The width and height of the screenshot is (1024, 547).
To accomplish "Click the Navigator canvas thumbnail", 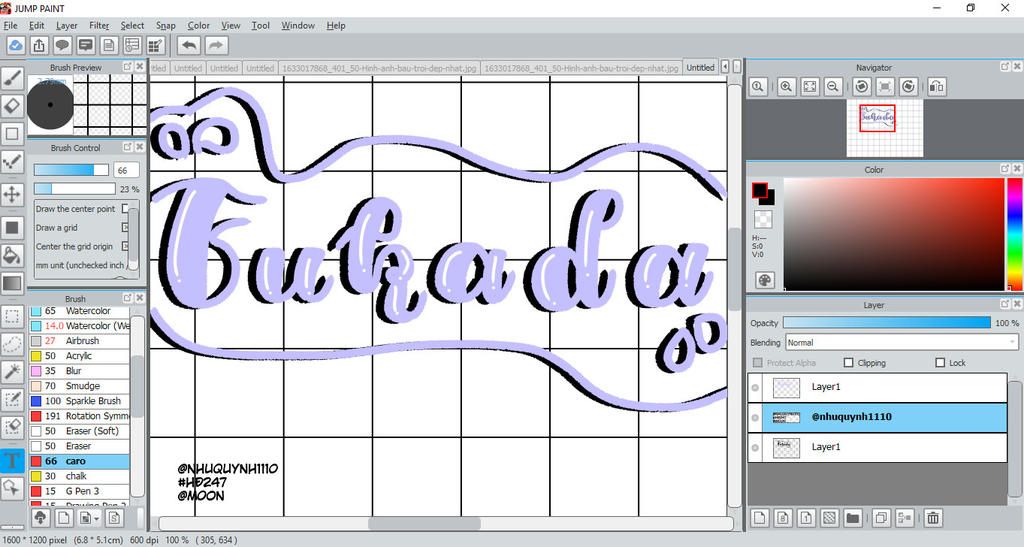I will (884, 128).
